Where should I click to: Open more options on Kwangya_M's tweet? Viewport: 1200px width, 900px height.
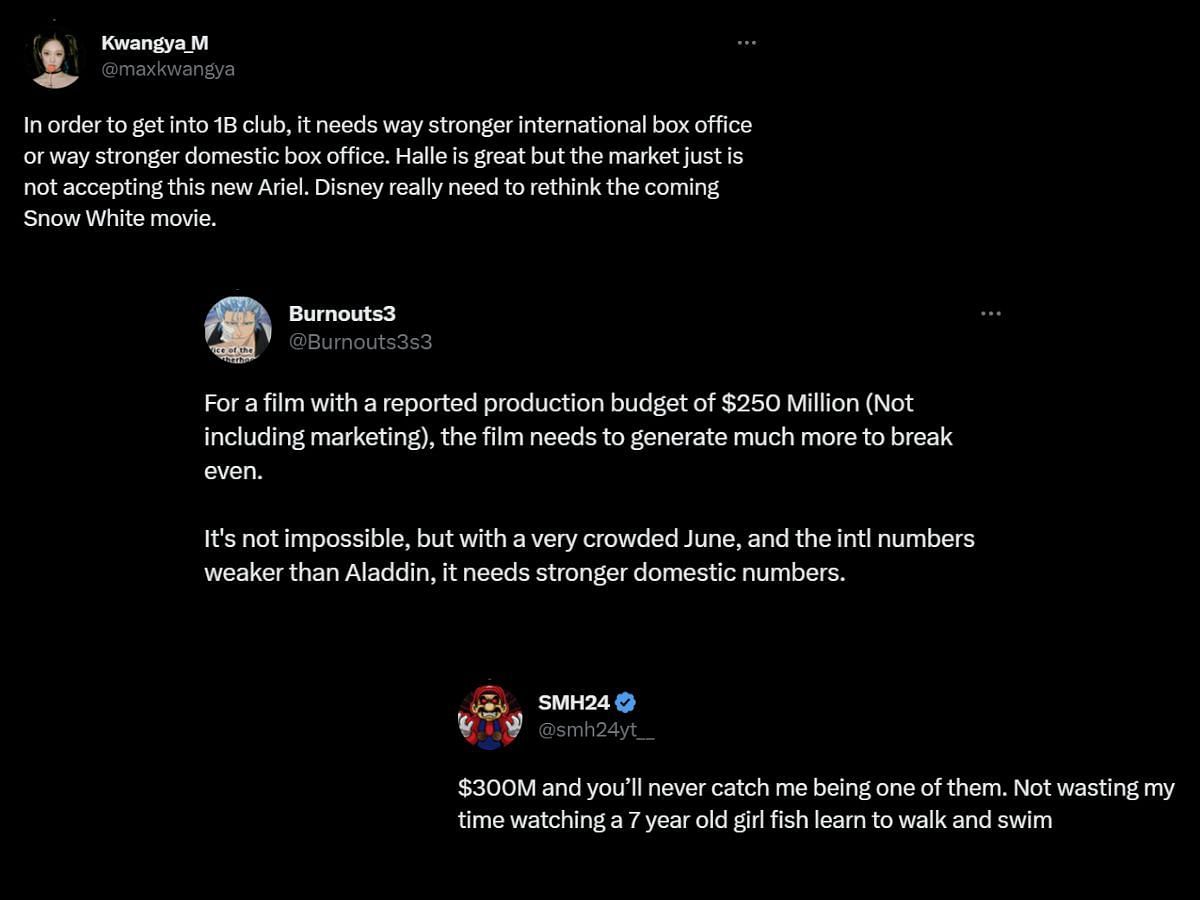746,43
